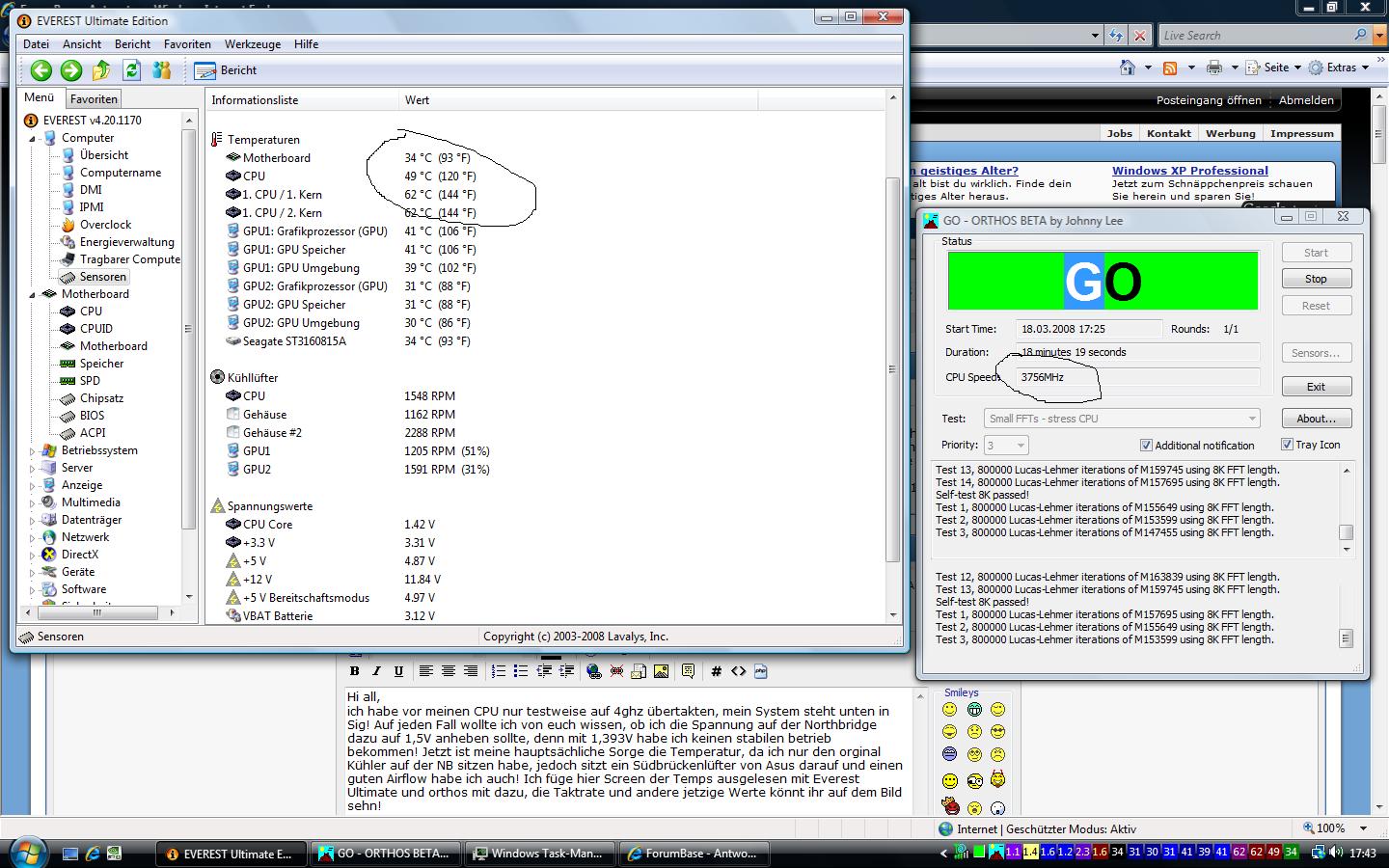The width and height of the screenshot is (1389, 868).
Task: Click the Posteingang öffnen link
Action: [1209, 100]
